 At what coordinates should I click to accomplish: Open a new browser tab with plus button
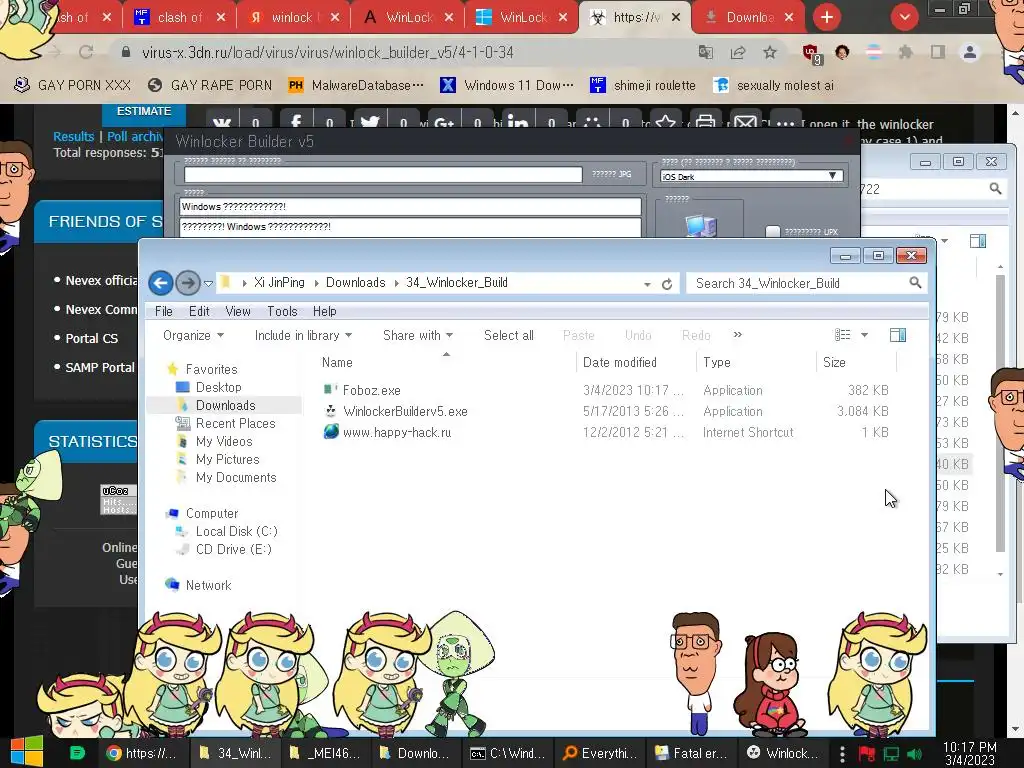pyautogui.click(x=827, y=18)
